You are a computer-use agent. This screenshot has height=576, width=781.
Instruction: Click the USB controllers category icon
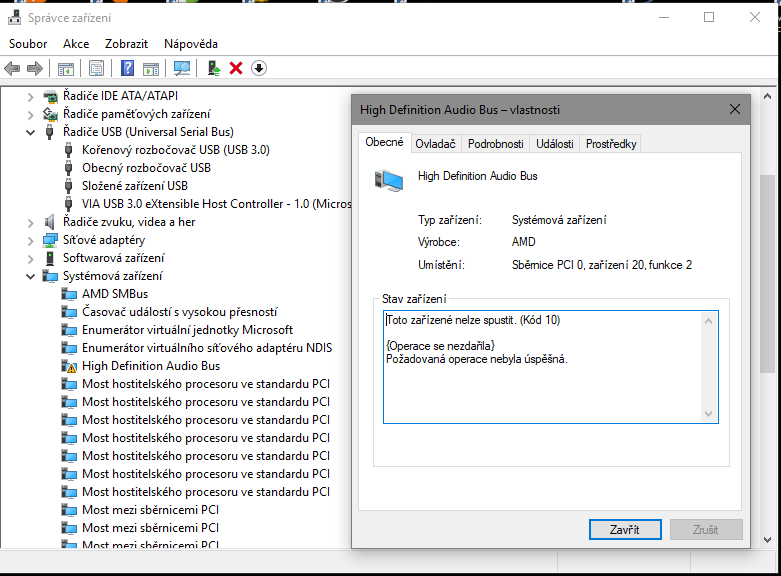pos(50,132)
